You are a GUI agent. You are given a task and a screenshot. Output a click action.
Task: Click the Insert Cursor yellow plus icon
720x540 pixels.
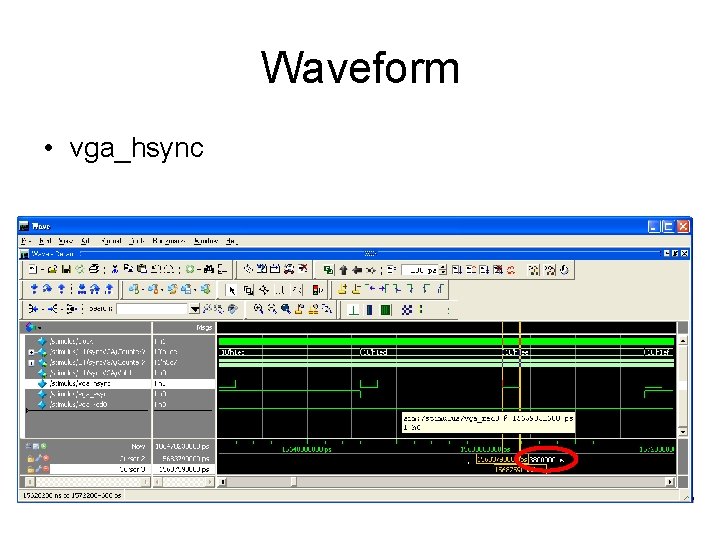342,289
